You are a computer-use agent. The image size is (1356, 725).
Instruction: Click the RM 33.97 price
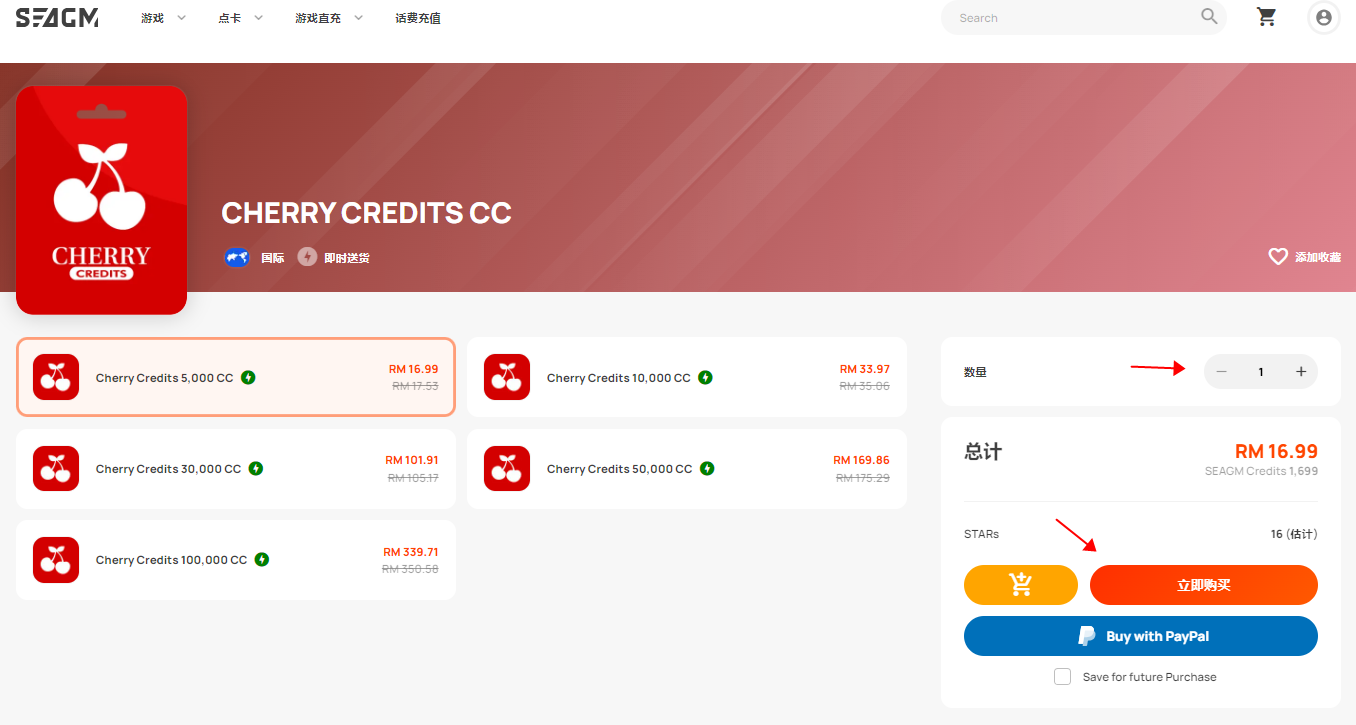pyautogui.click(x=864, y=370)
